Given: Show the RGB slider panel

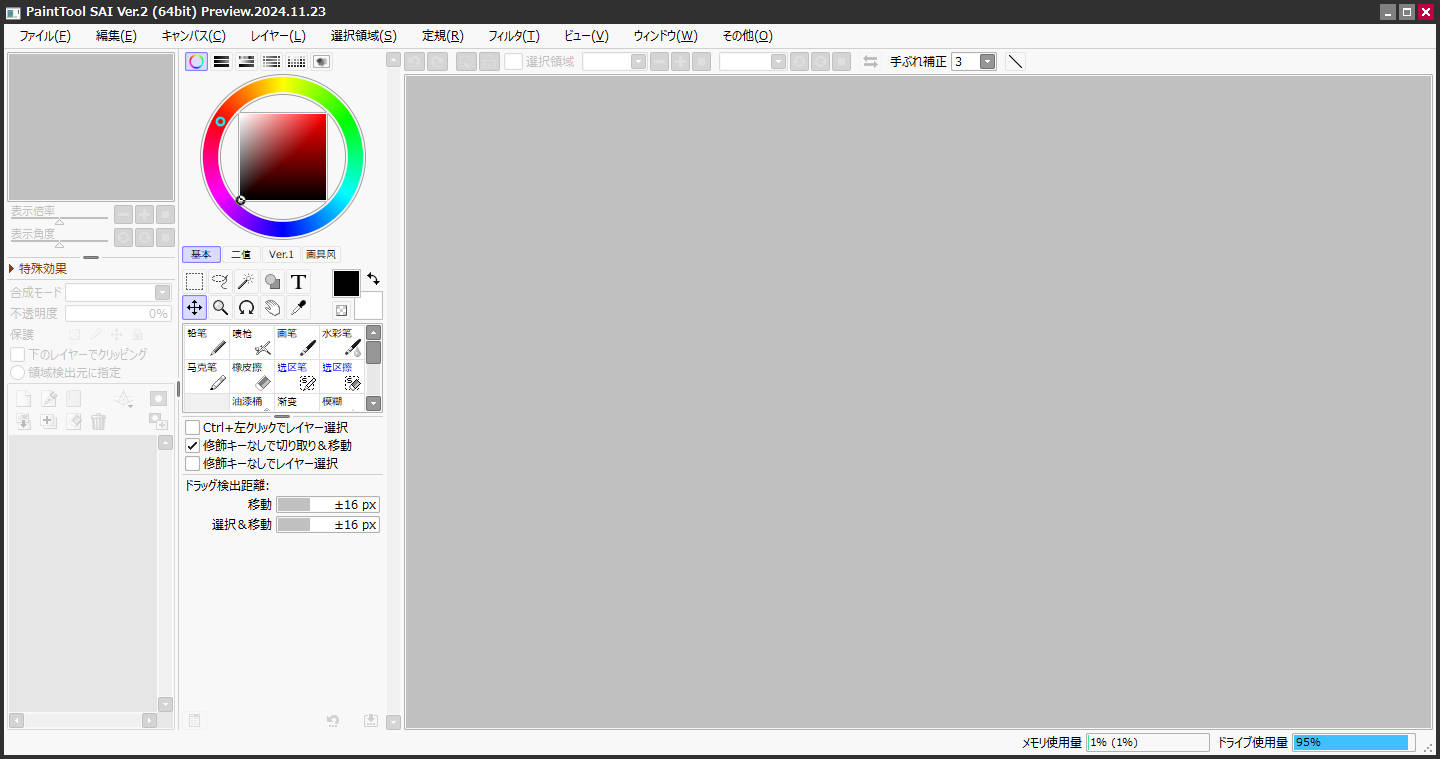Looking at the screenshot, I should tap(222, 61).
